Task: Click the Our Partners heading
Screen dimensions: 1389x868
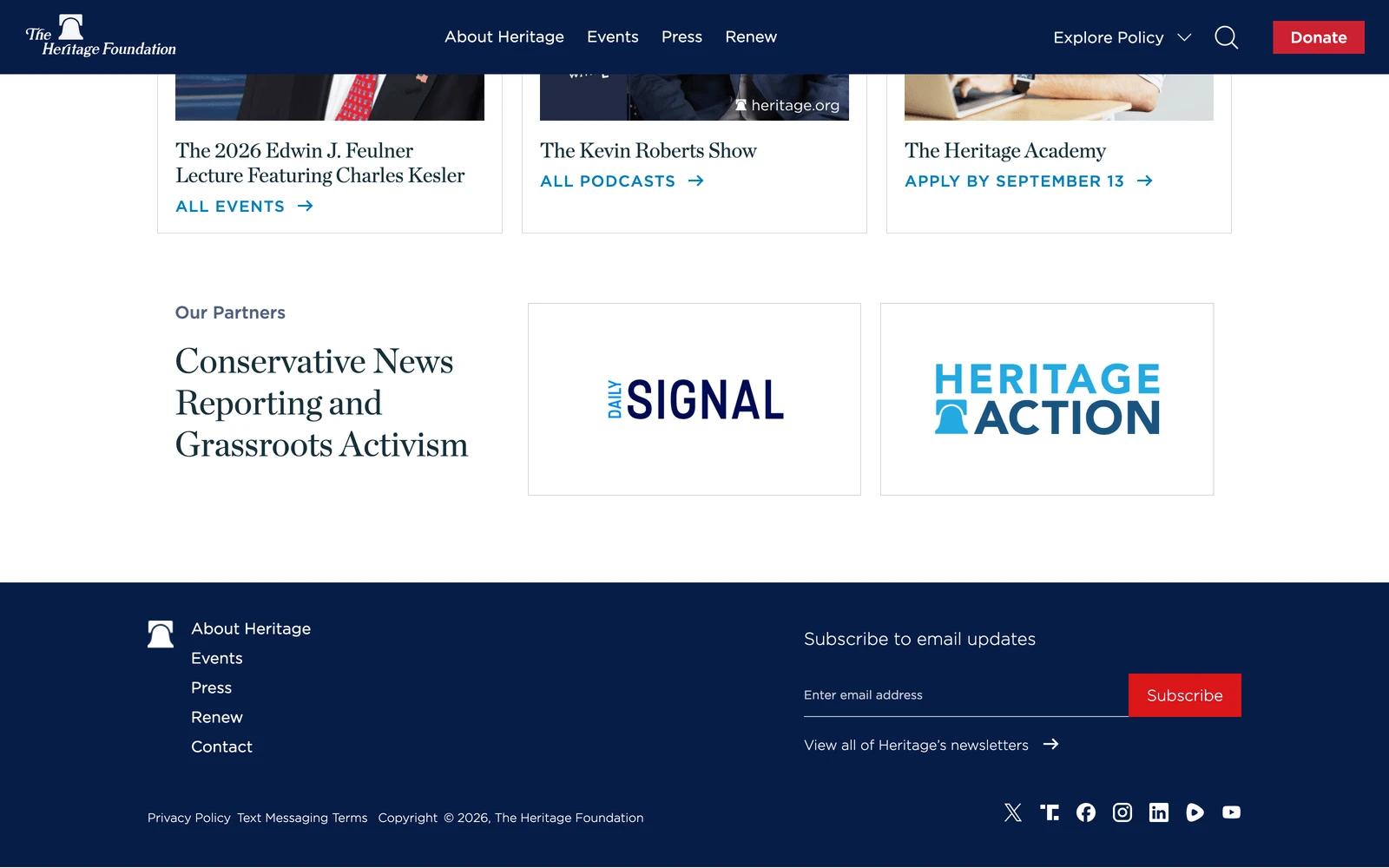Action: [230, 312]
